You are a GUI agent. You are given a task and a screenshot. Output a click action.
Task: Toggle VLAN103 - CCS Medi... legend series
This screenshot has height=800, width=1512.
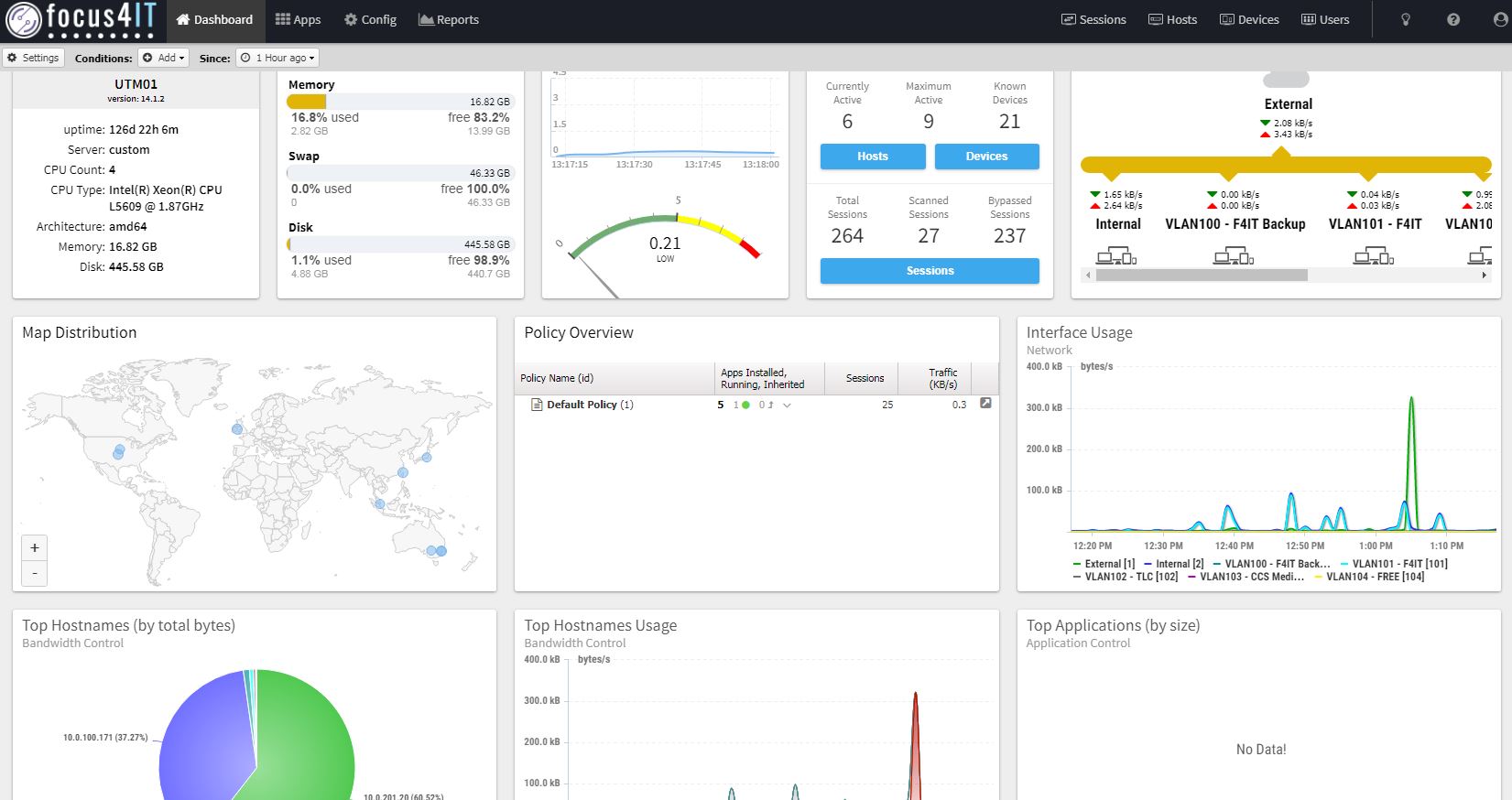[1245, 577]
